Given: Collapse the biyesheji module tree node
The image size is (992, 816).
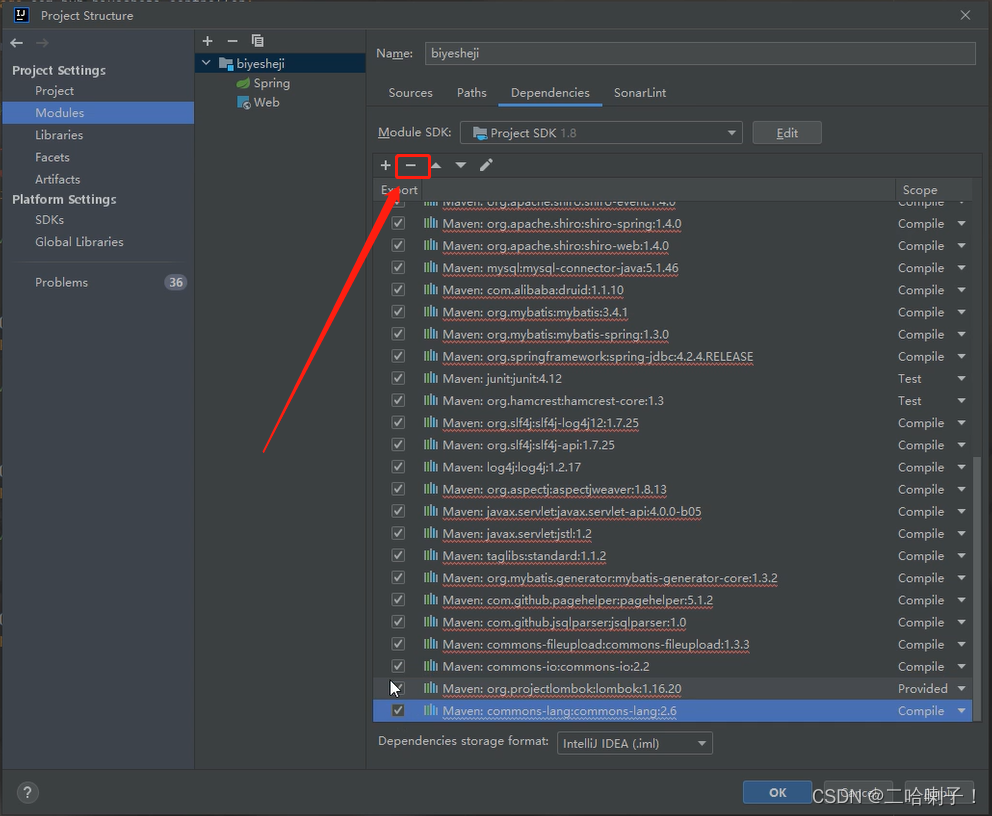Looking at the screenshot, I should (206, 63).
